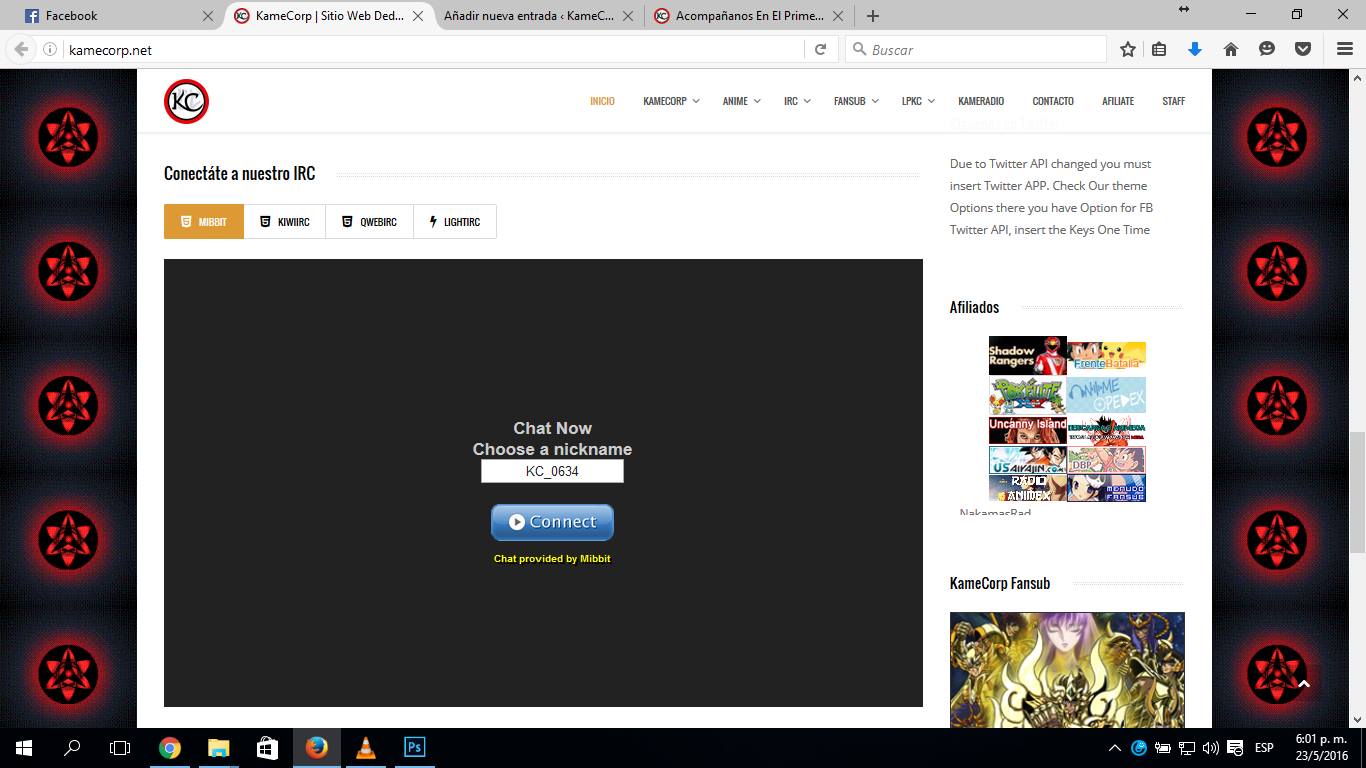Screen dimensions: 1366x768
Task: Open the CONTACTO menu item
Action: (x=1053, y=101)
